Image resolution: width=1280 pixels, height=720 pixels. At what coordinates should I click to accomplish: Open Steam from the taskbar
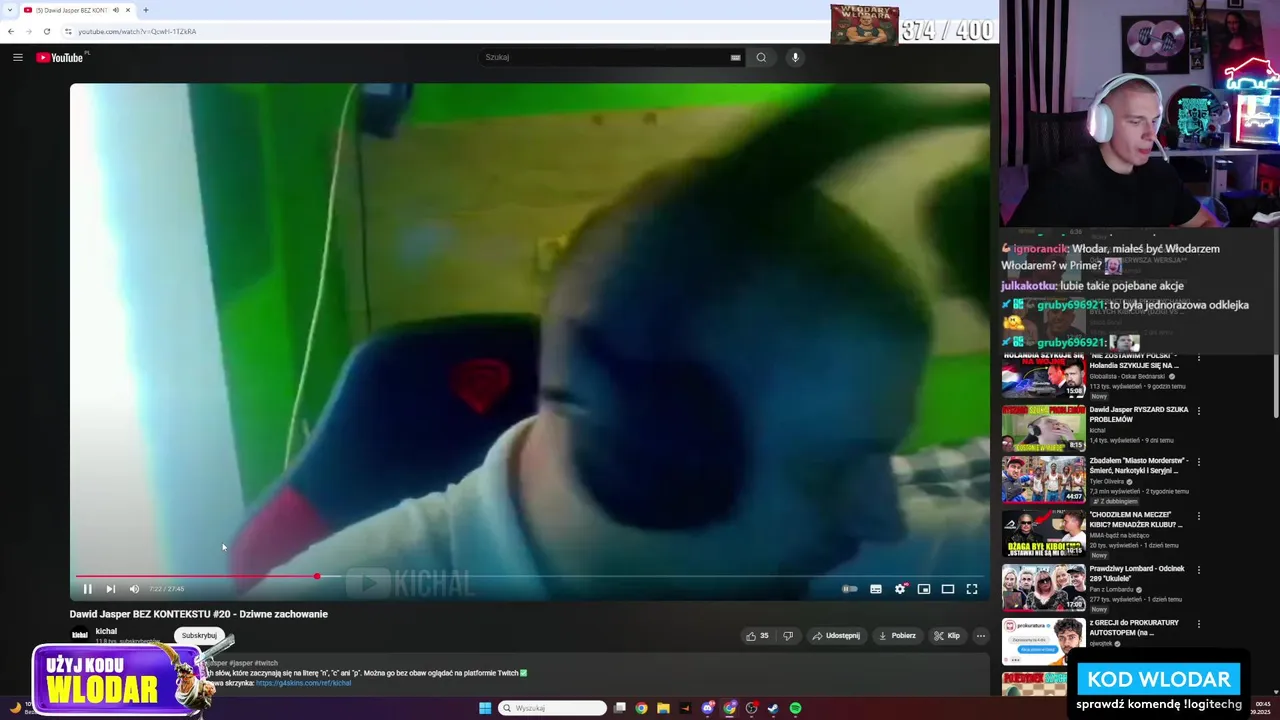[x=773, y=708]
